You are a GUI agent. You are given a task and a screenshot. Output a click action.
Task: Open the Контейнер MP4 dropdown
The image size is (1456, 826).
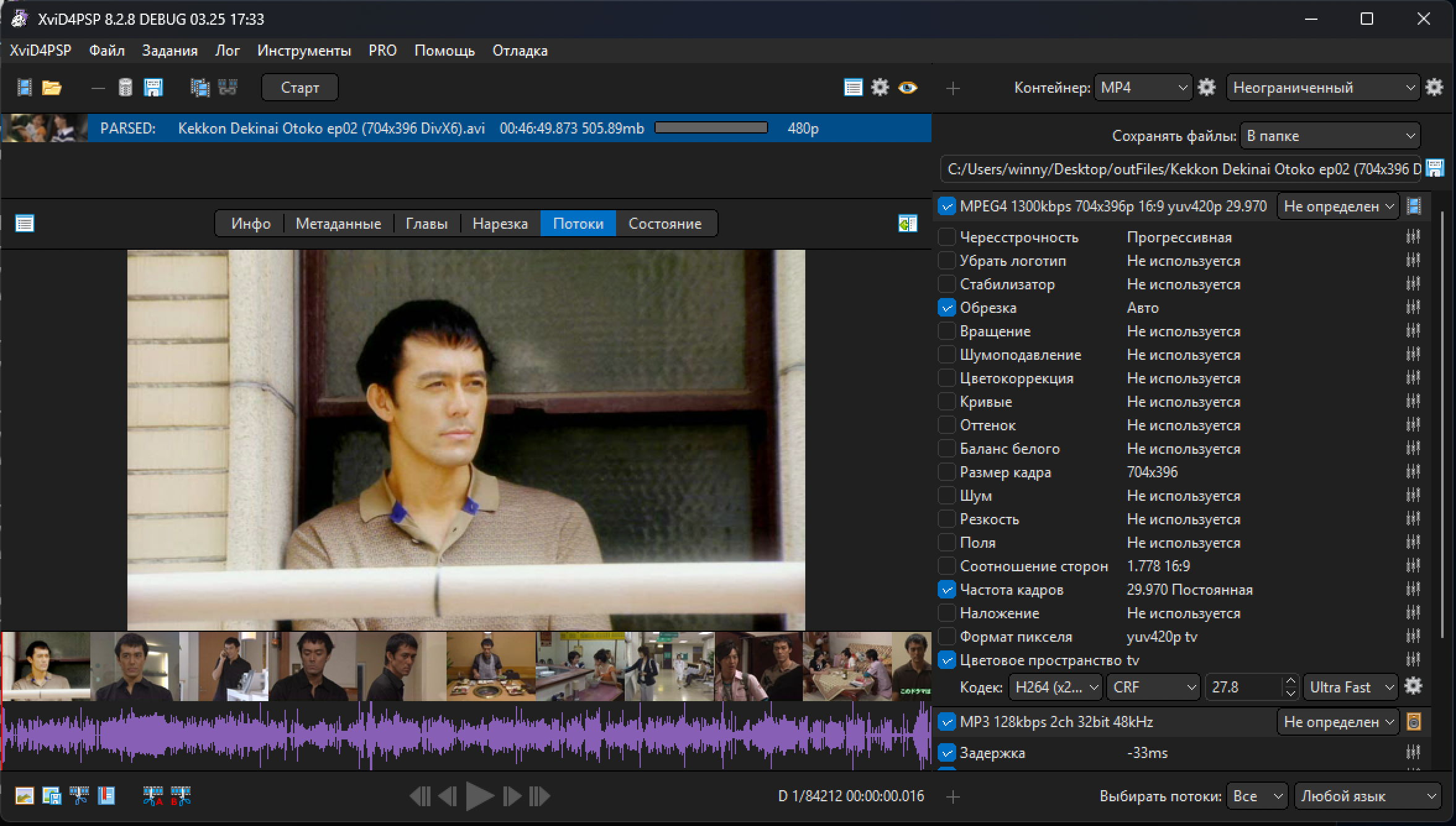(x=1143, y=87)
